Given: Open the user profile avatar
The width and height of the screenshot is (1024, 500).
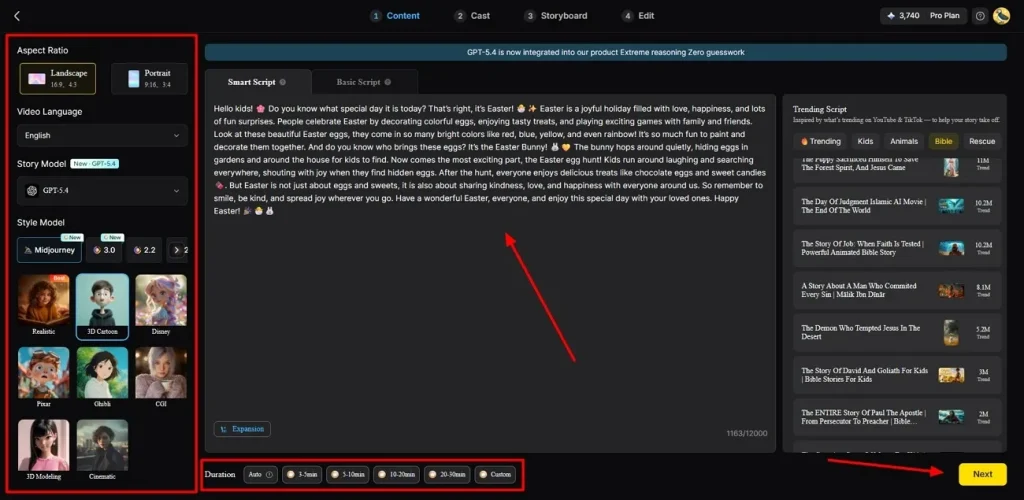Looking at the screenshot, I should pyautogui.click(x=1000, y=16).
